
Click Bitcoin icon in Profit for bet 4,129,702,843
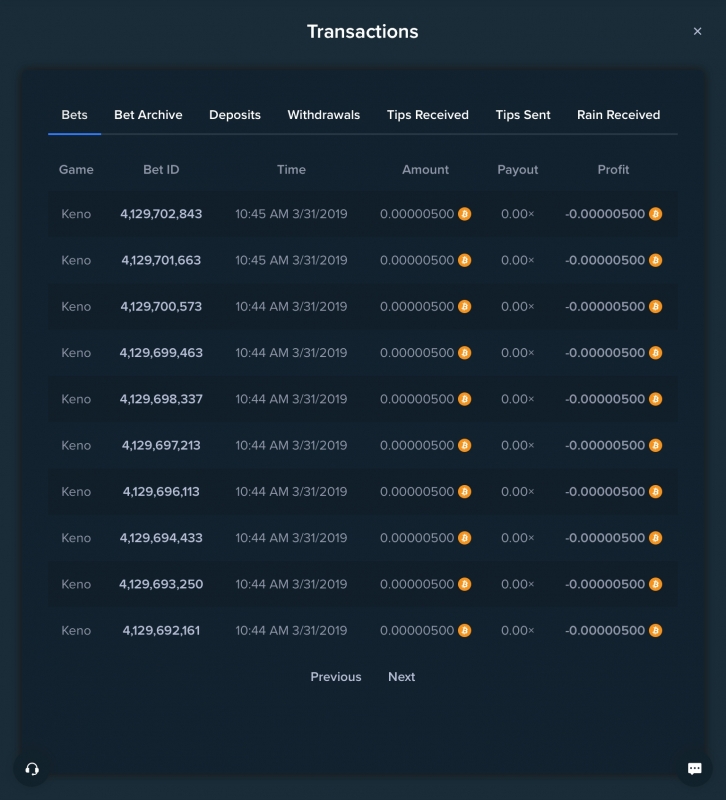point(656,214)
